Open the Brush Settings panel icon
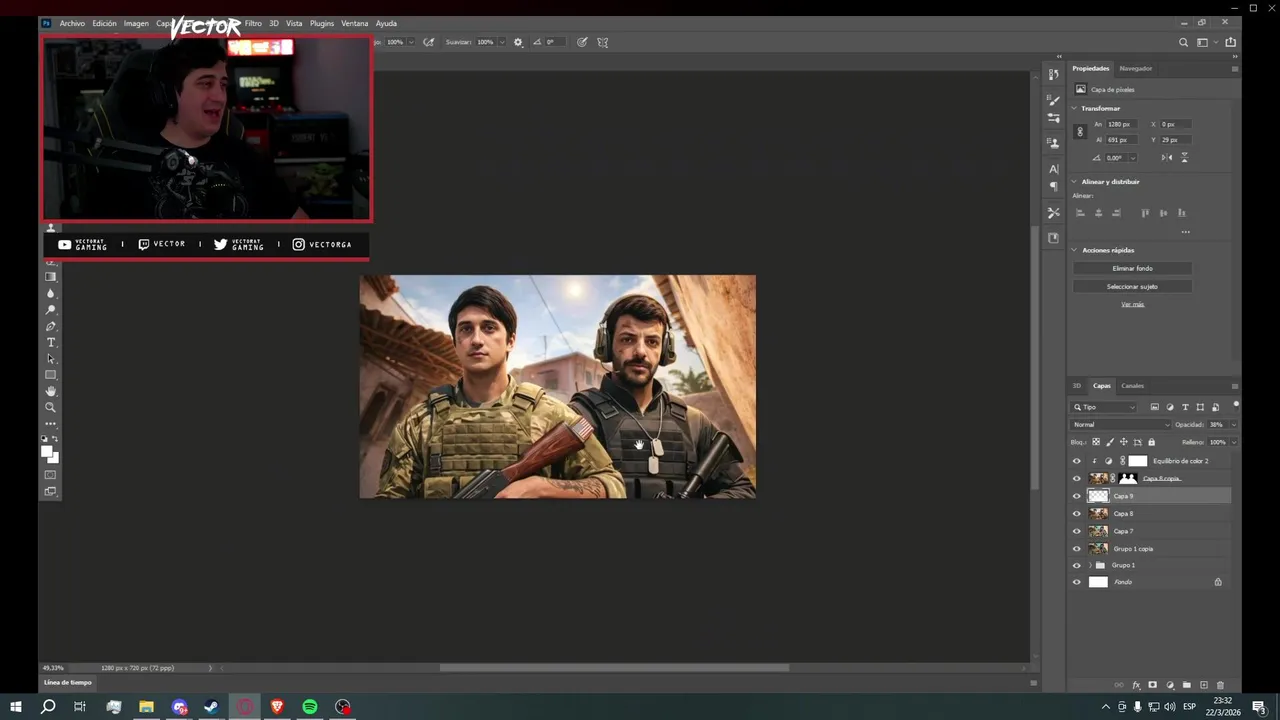The height and width of the screenshot is (720, 1280). [1053, 118]
